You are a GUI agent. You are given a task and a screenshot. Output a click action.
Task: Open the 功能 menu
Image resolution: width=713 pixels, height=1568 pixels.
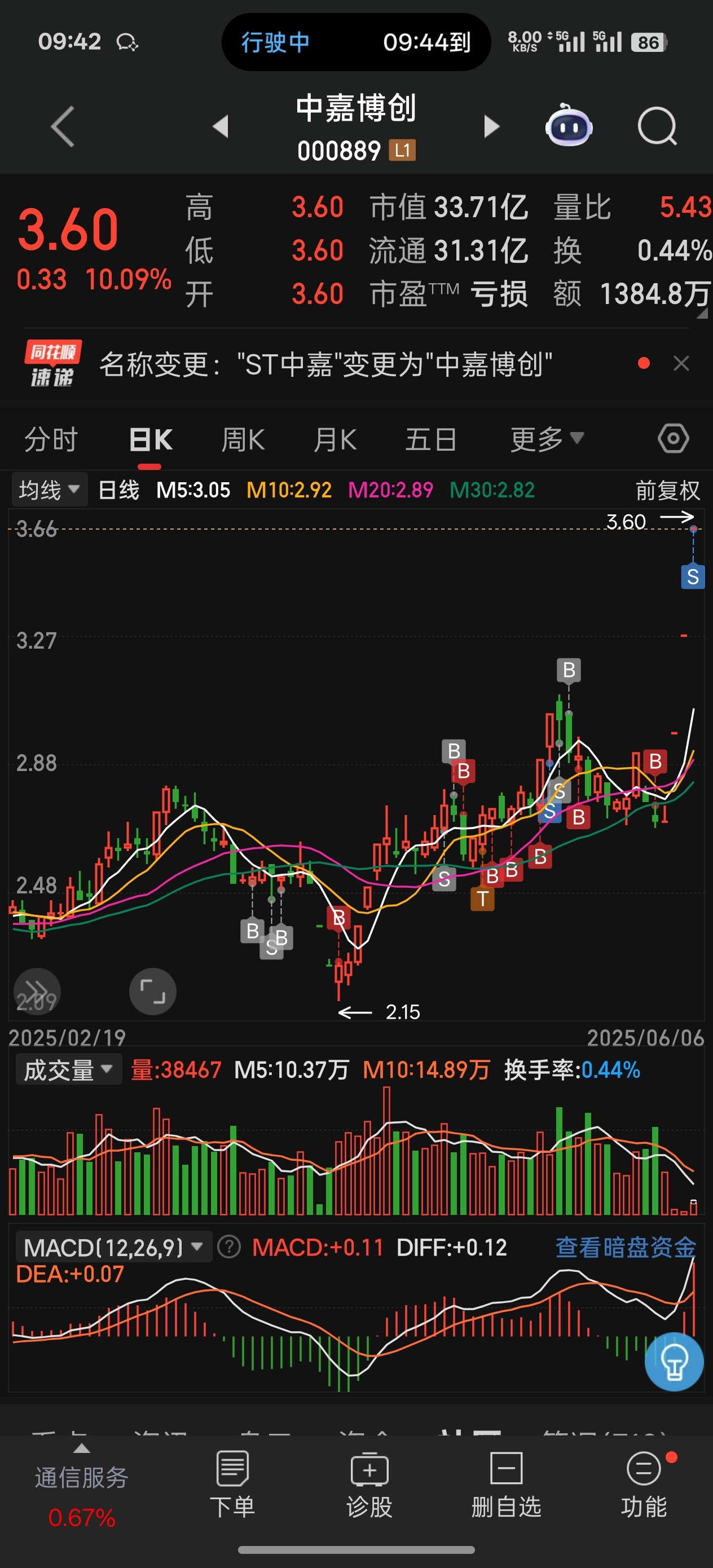pos(644,1484)
